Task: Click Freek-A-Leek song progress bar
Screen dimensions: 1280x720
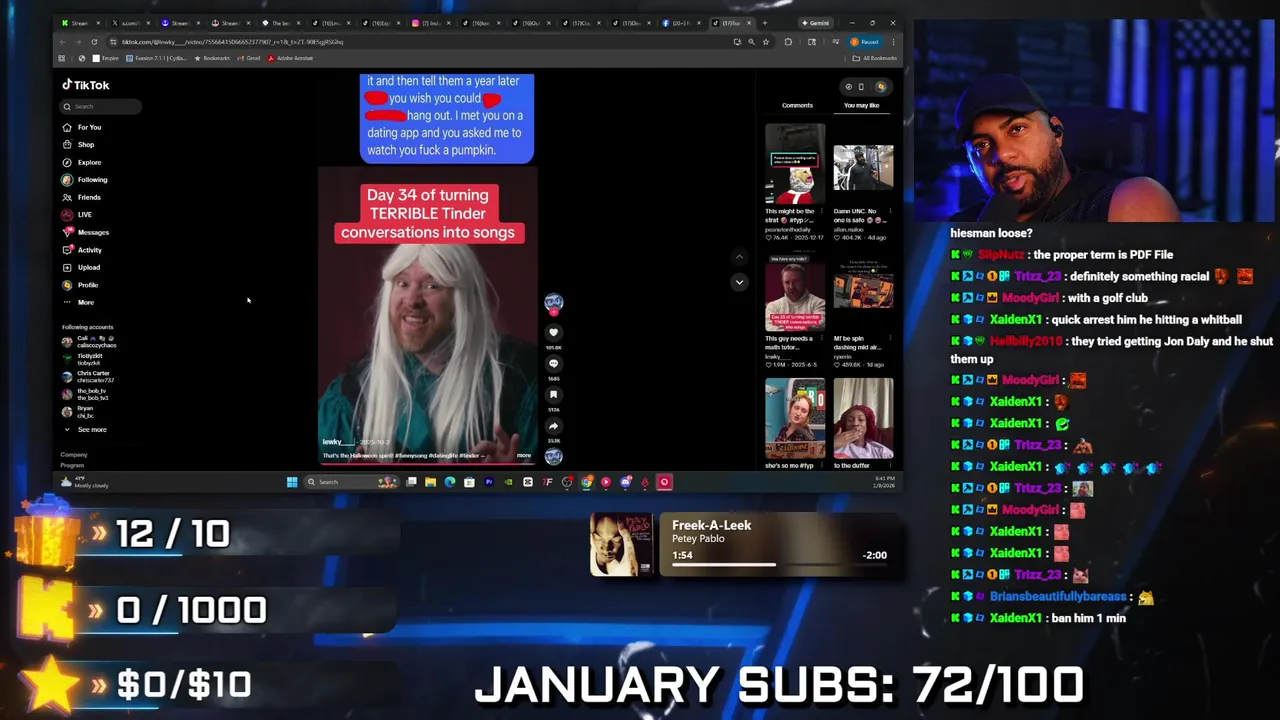Action: [x=779, y=565]
